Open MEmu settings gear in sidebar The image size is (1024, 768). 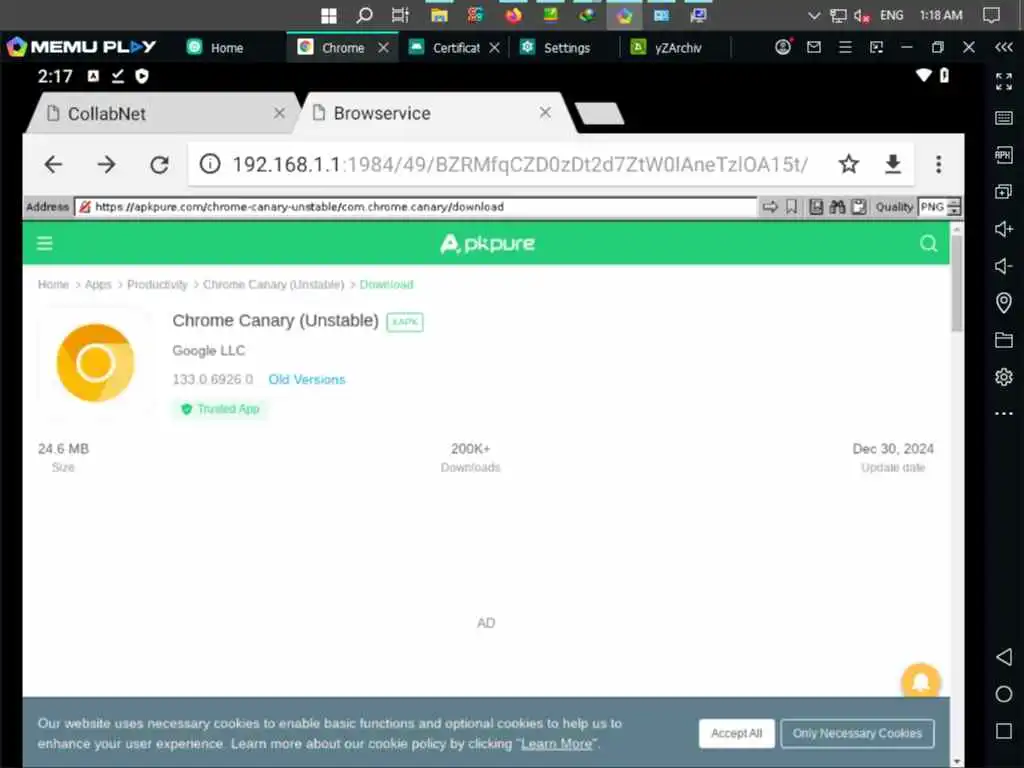[1004, 377]
